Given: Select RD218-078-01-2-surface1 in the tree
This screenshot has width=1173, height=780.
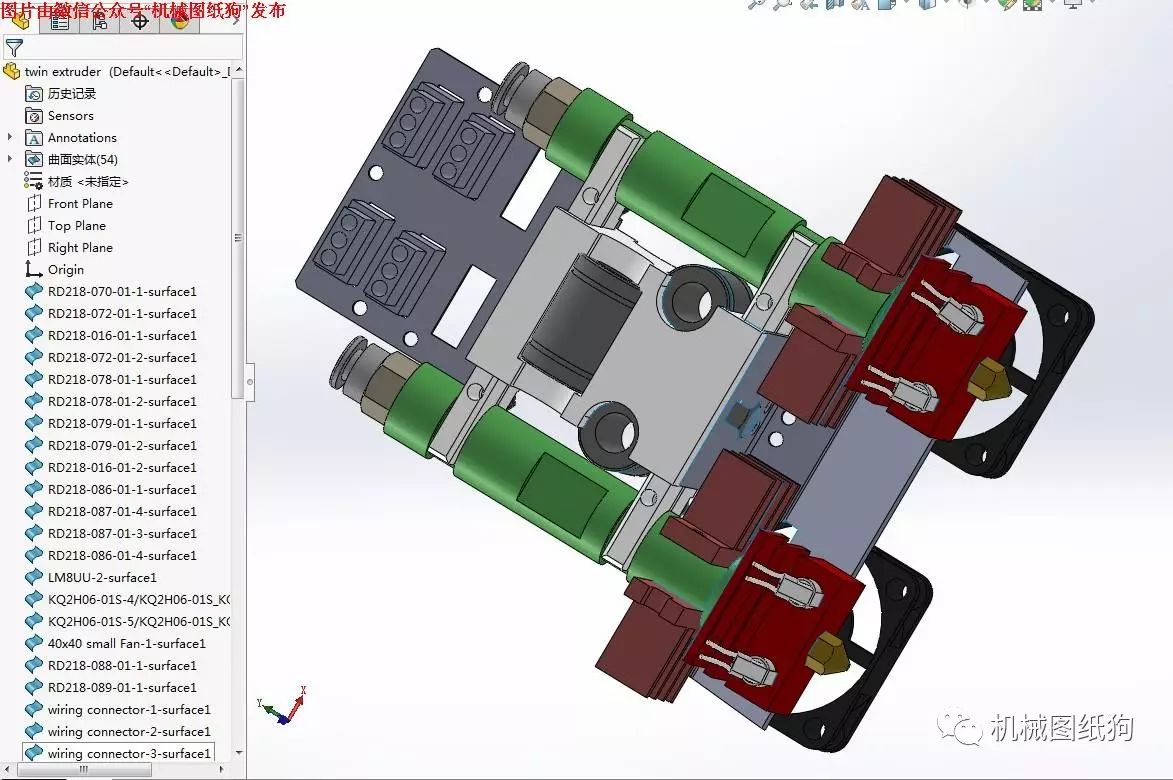Looking at the screenshot, I should (122, 402).
